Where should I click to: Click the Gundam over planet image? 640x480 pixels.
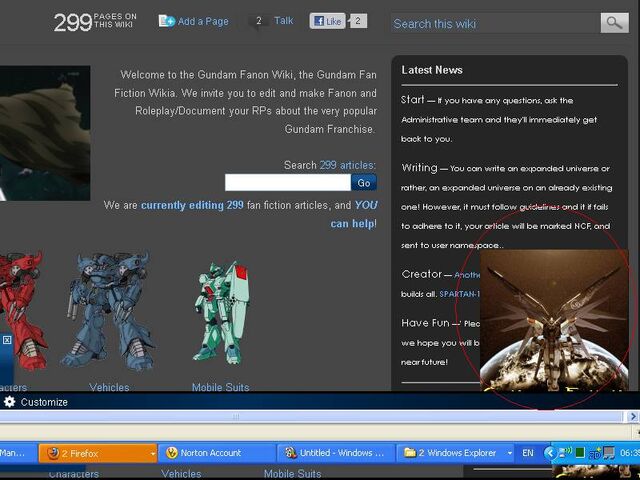point(553,321)
